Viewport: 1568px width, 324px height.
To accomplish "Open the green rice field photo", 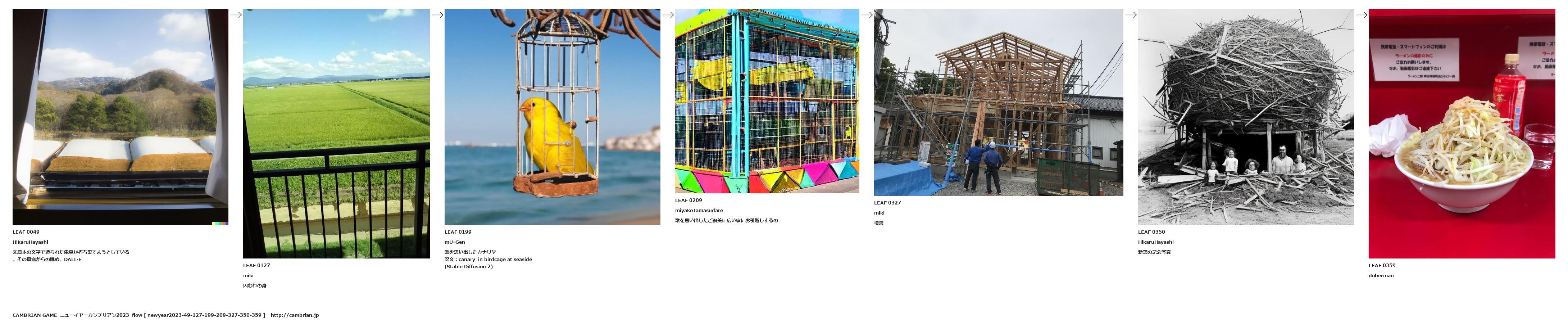I will 337,133.
